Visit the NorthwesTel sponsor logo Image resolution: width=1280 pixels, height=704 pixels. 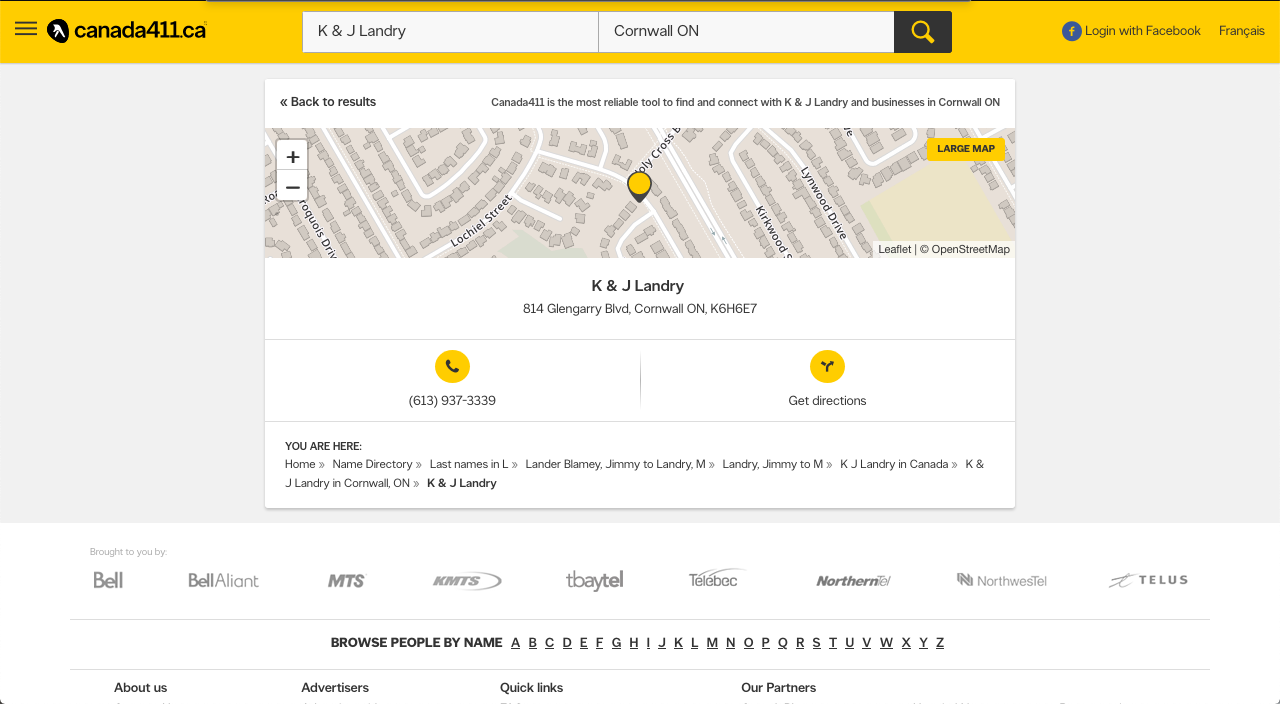click(1002, 580)
